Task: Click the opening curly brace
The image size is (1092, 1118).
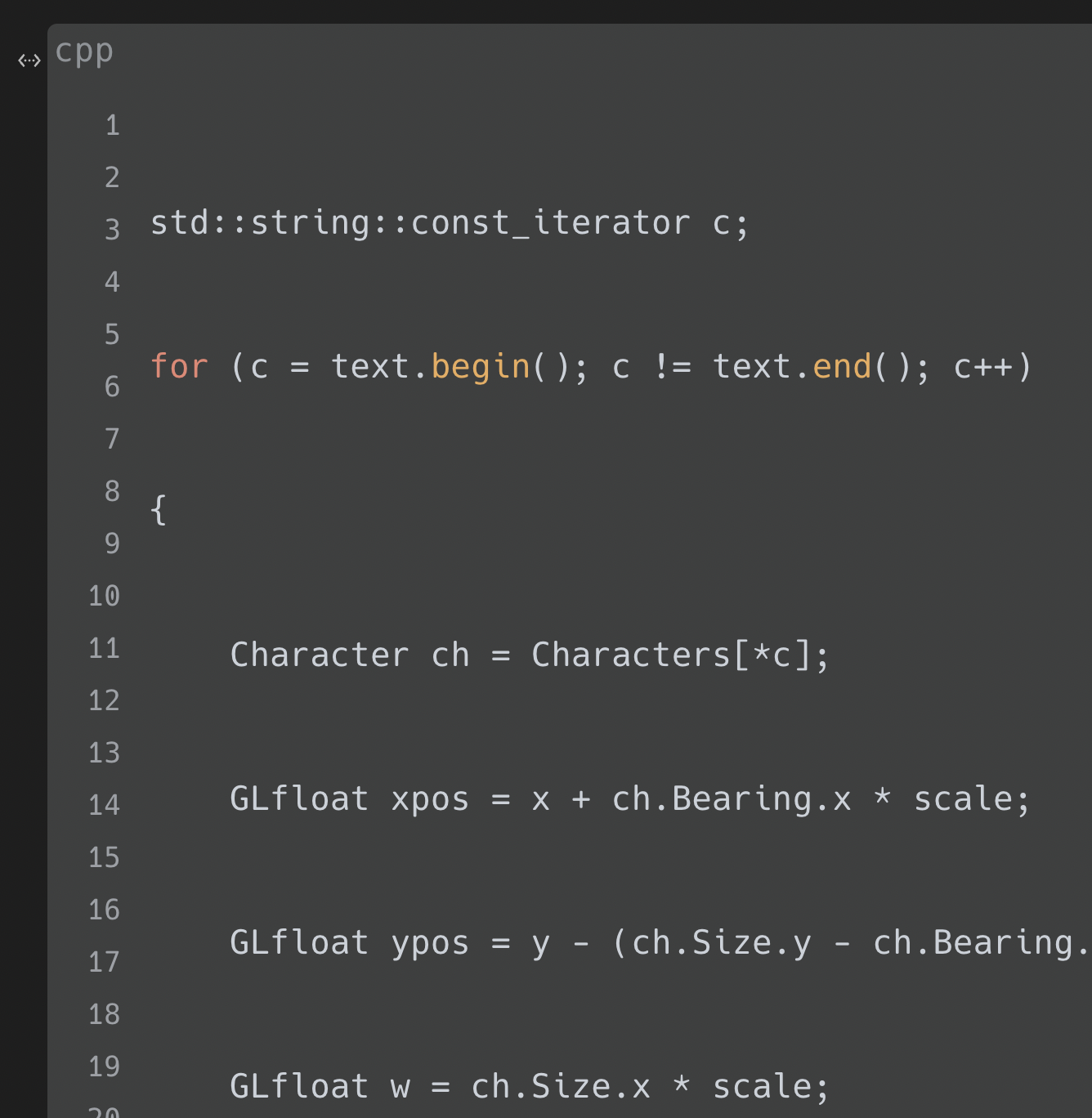Action: [x=159, y=510]
